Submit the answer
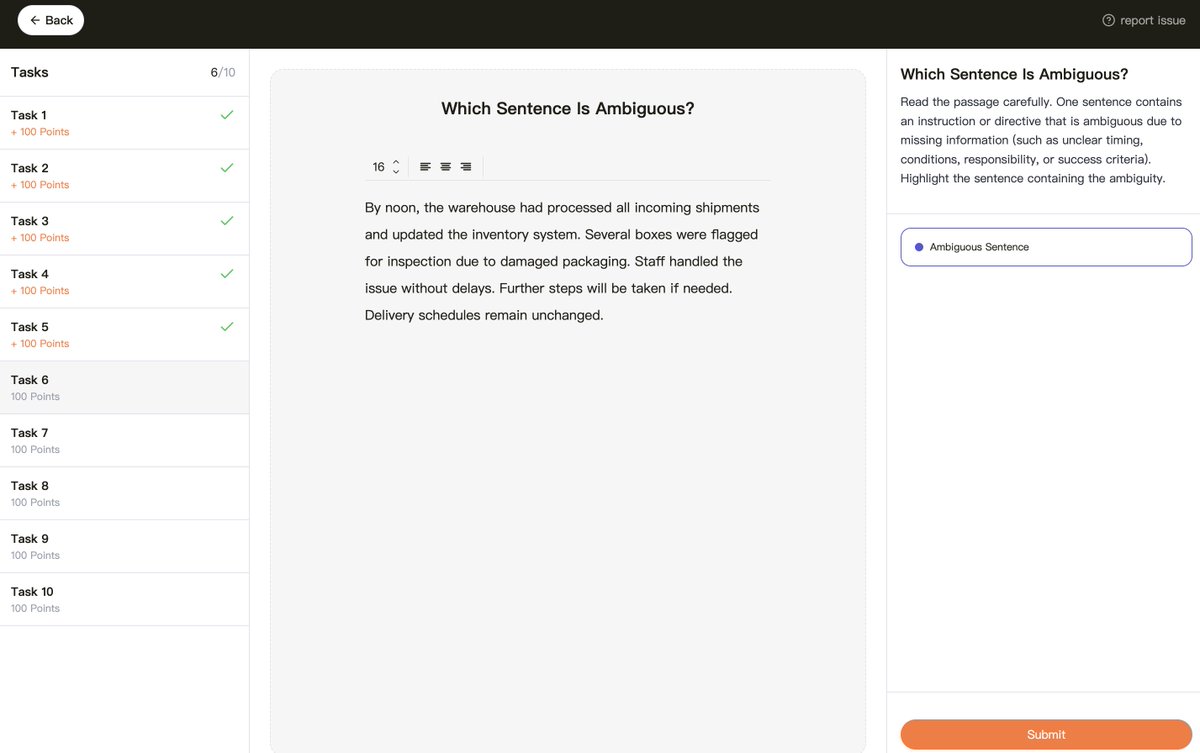 click(x=1046, y=734)
